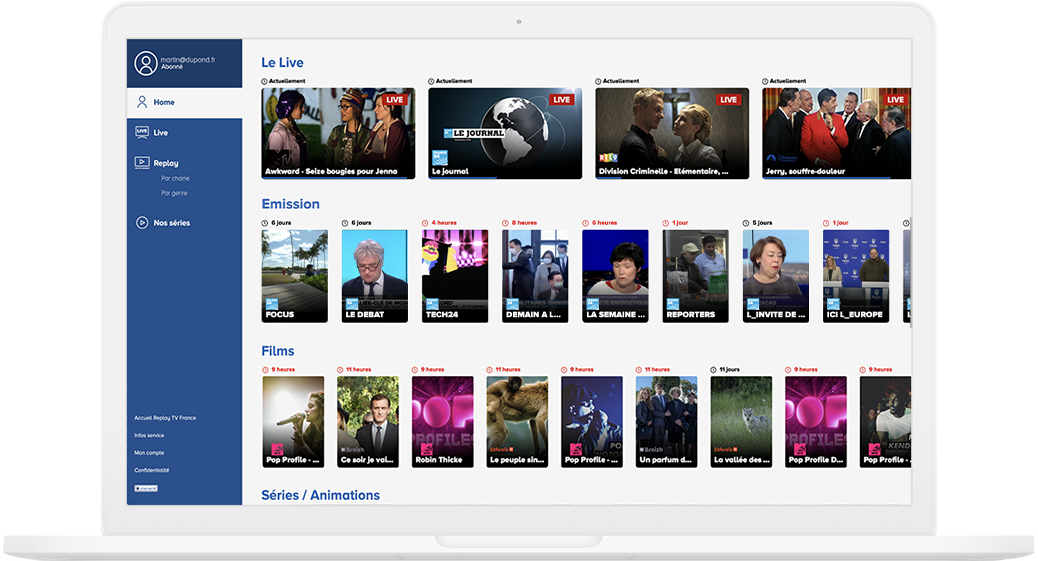The height and width of the screenshot is (561, 1038).
Task: Play Jerry, souffre-douleur live stream
Action: click(x=837, y=133)
